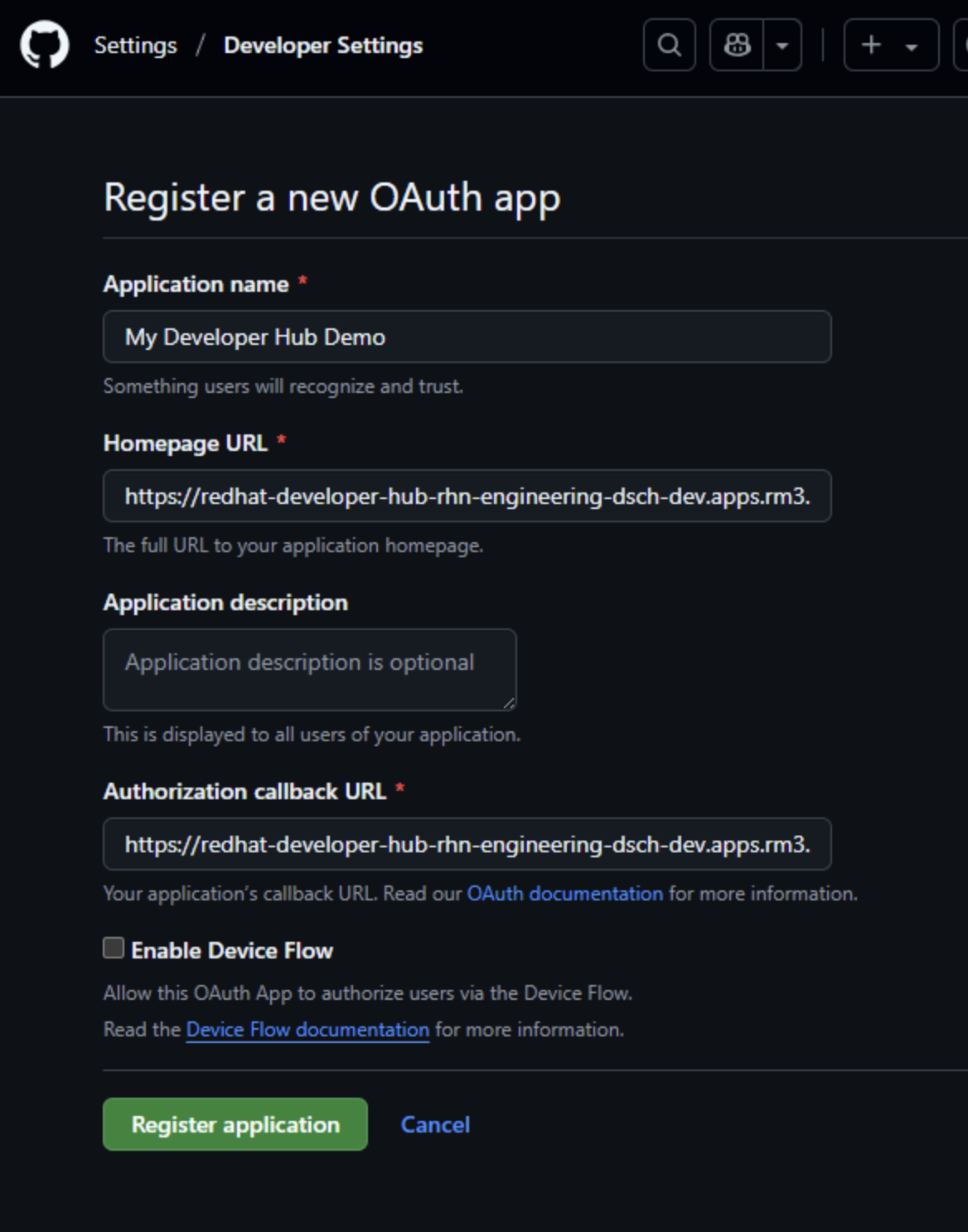Image resolution: width=968 pixels, height=1232 pixels.
Task: Click the Cancel link
Action: [435, 1124]
